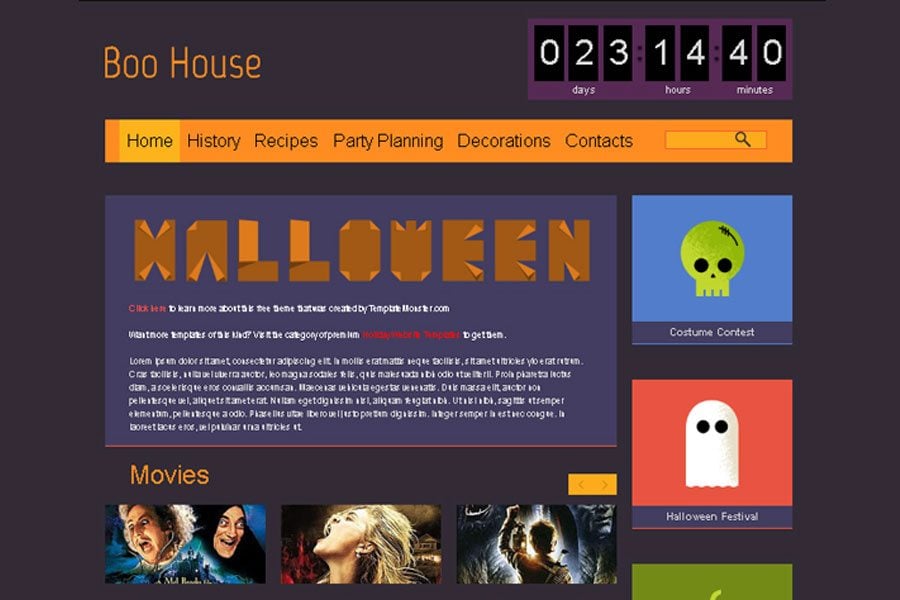
Task: Open the History menu item
Action: 214,141
